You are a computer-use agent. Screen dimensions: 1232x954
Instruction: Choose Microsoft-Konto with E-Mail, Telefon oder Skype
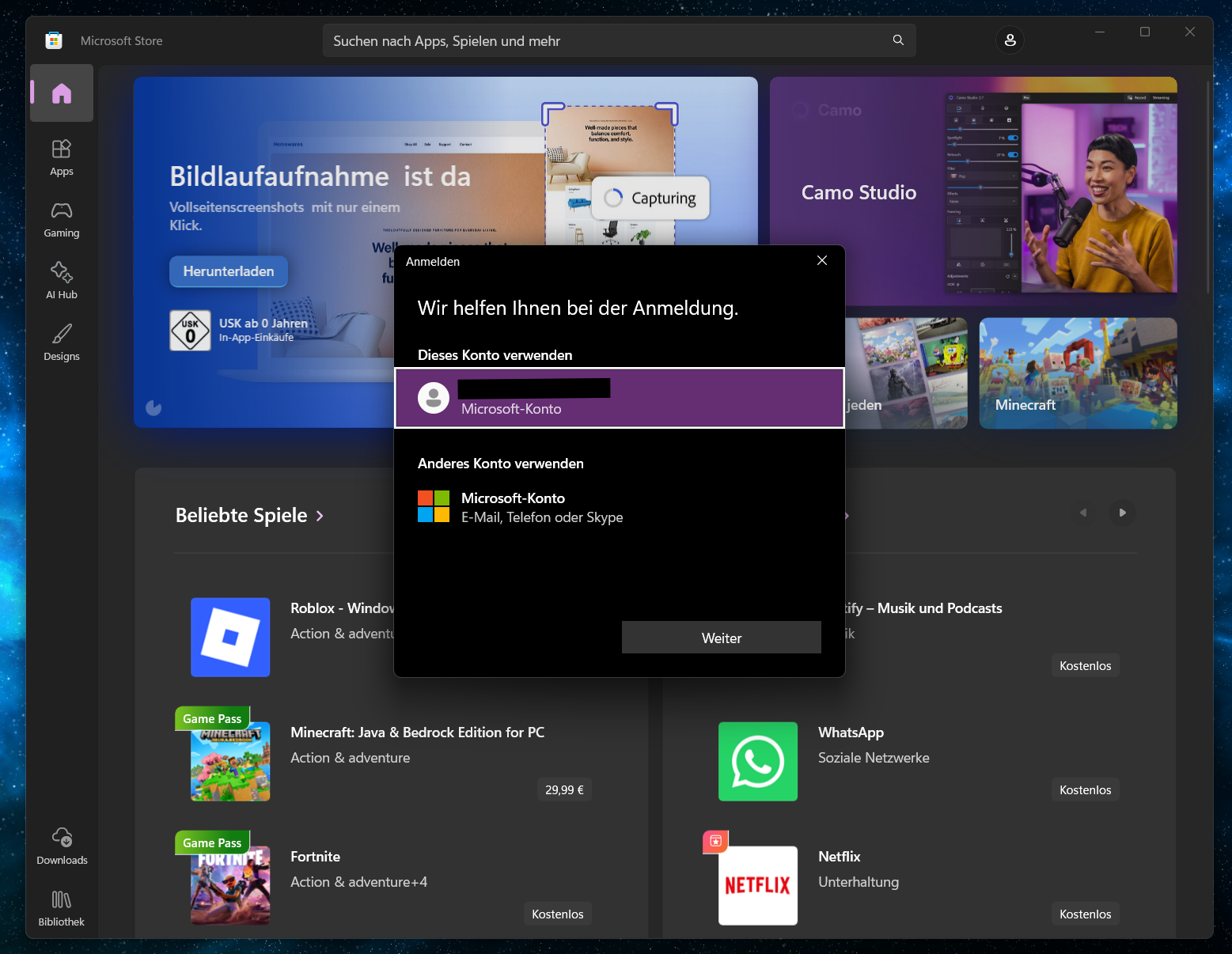620,507
